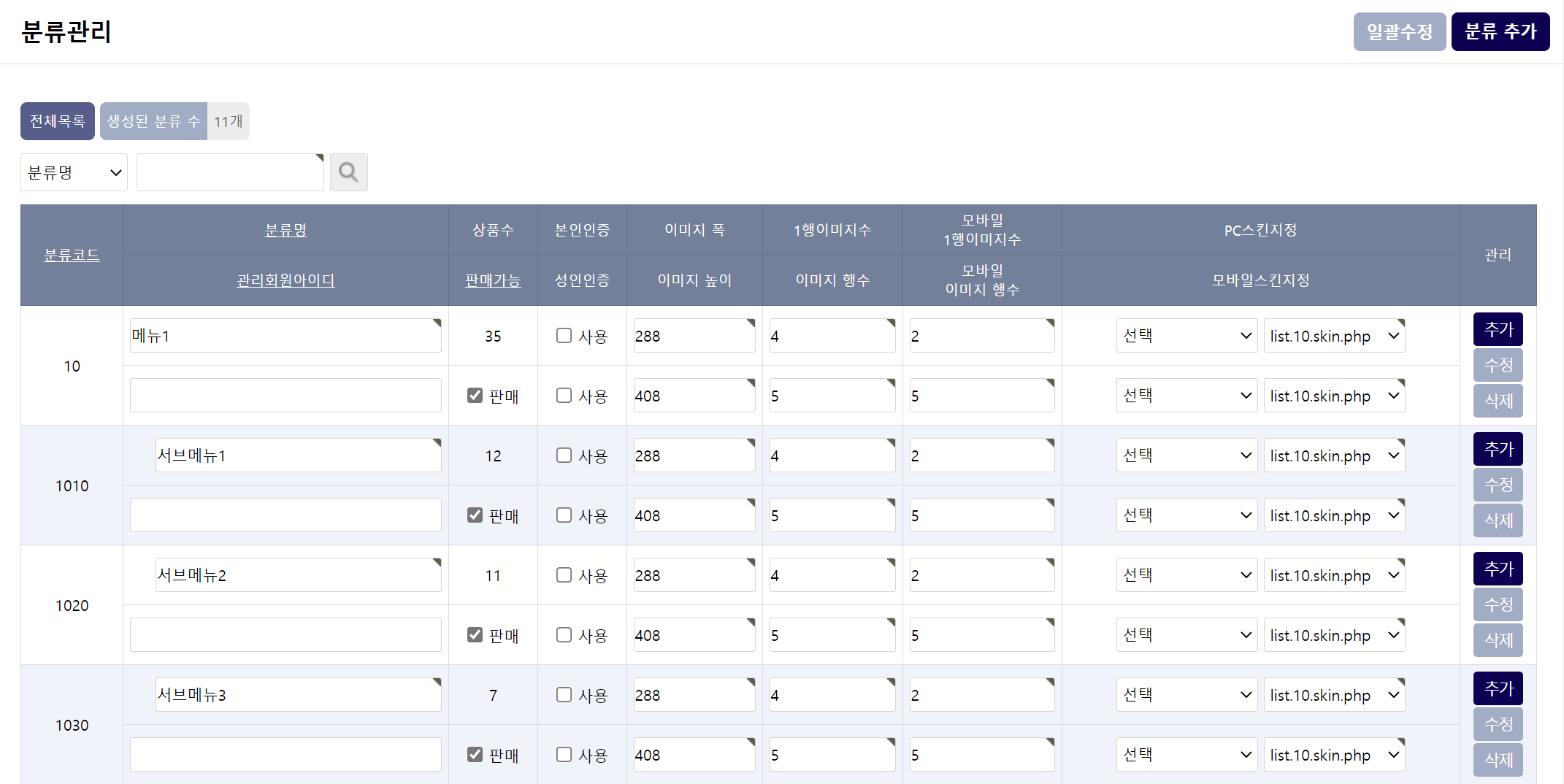This screenshot has width=1564, height=784.
Task: Click image width field 288 for 메뉴1
Action: [x=694, y=336]
